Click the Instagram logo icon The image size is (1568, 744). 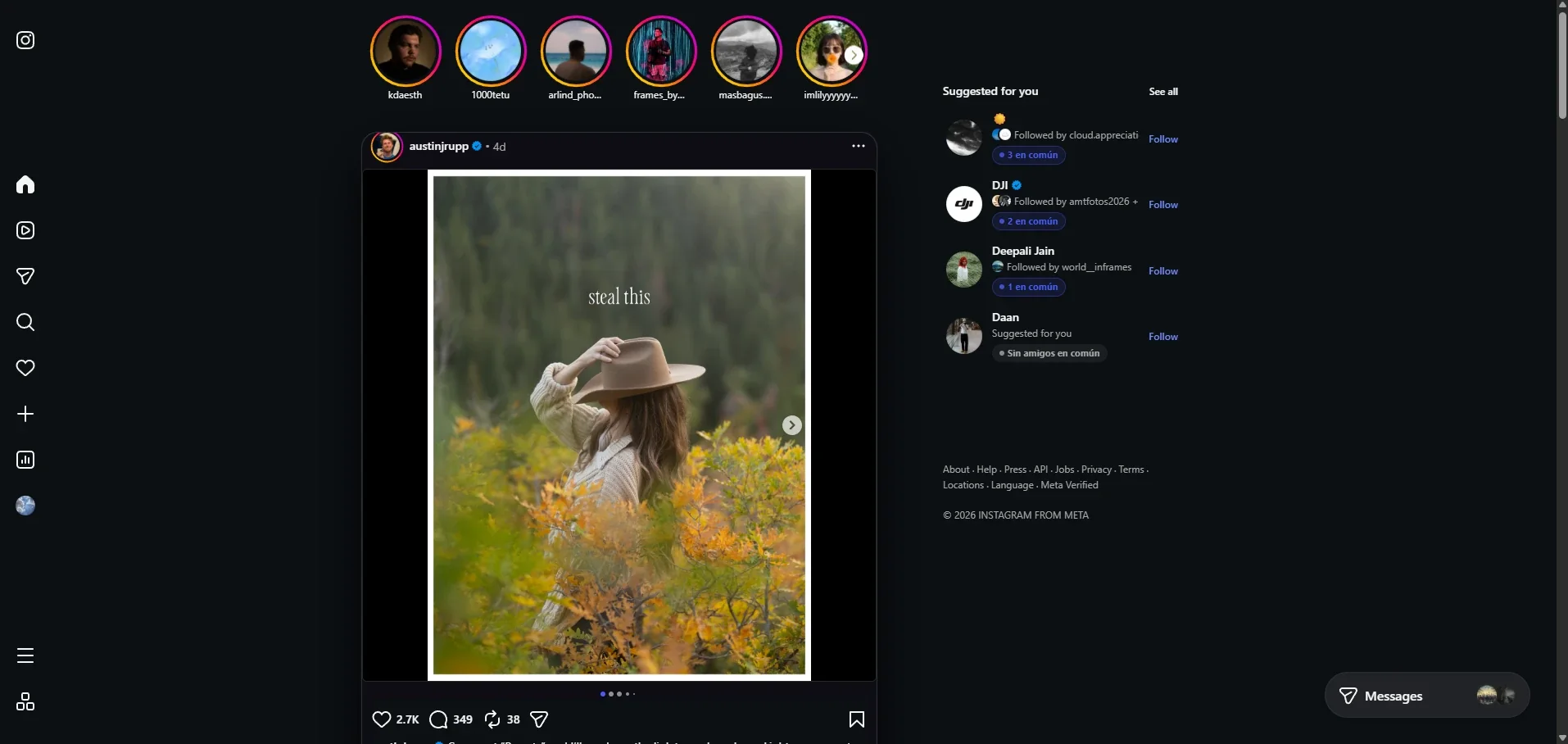pos(25,40)
